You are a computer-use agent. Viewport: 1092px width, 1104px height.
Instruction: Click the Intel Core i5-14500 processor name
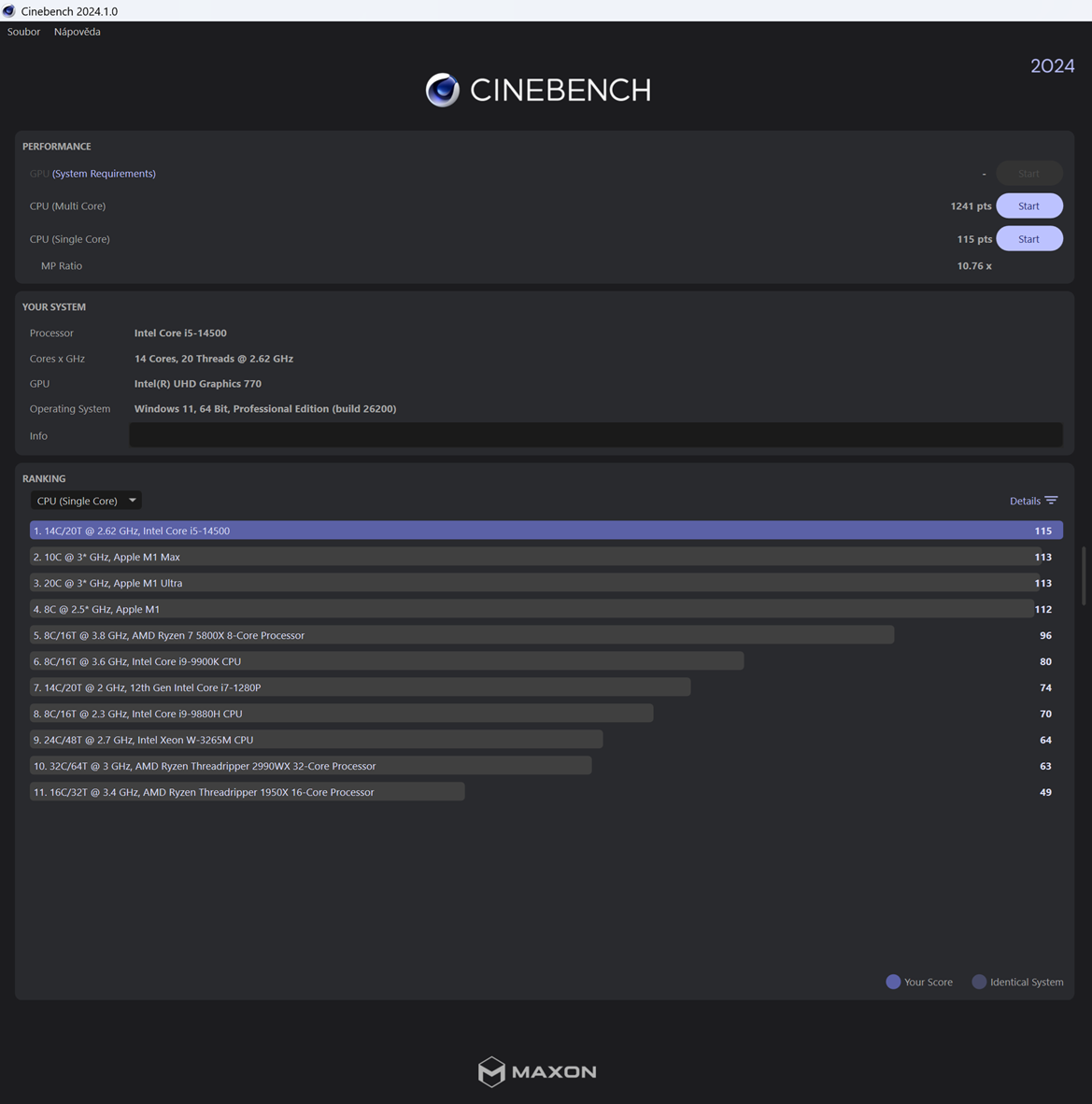[x=180, y=333]
